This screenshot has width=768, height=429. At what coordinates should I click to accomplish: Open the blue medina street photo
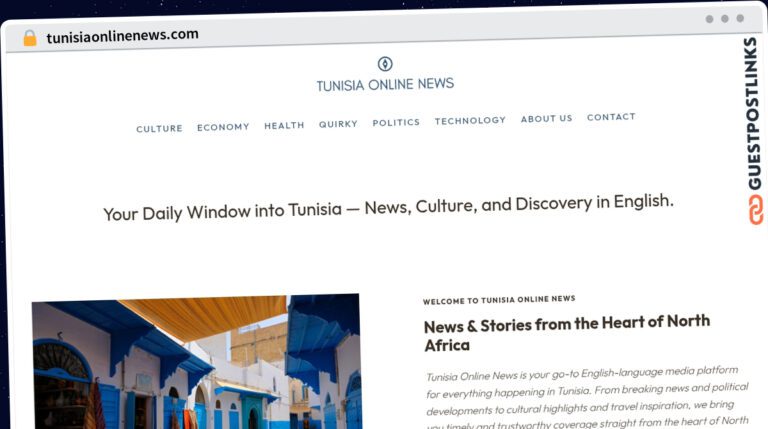(197, 362)
